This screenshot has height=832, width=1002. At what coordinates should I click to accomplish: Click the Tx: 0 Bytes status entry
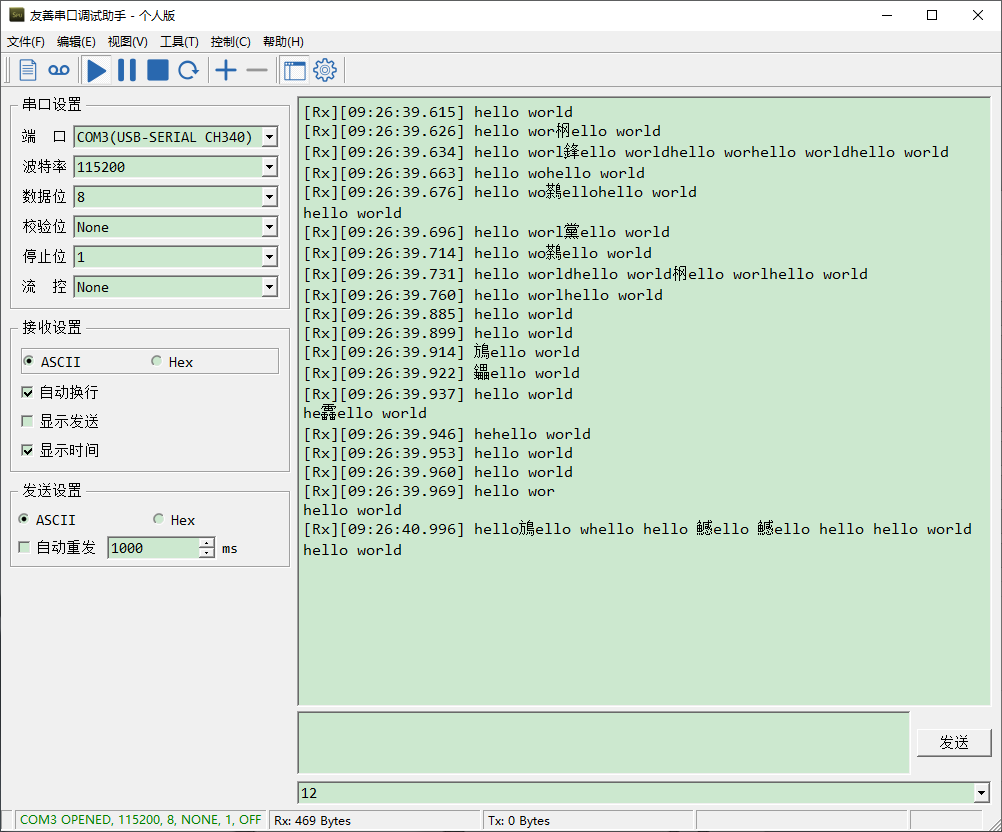tap(519, 820)
